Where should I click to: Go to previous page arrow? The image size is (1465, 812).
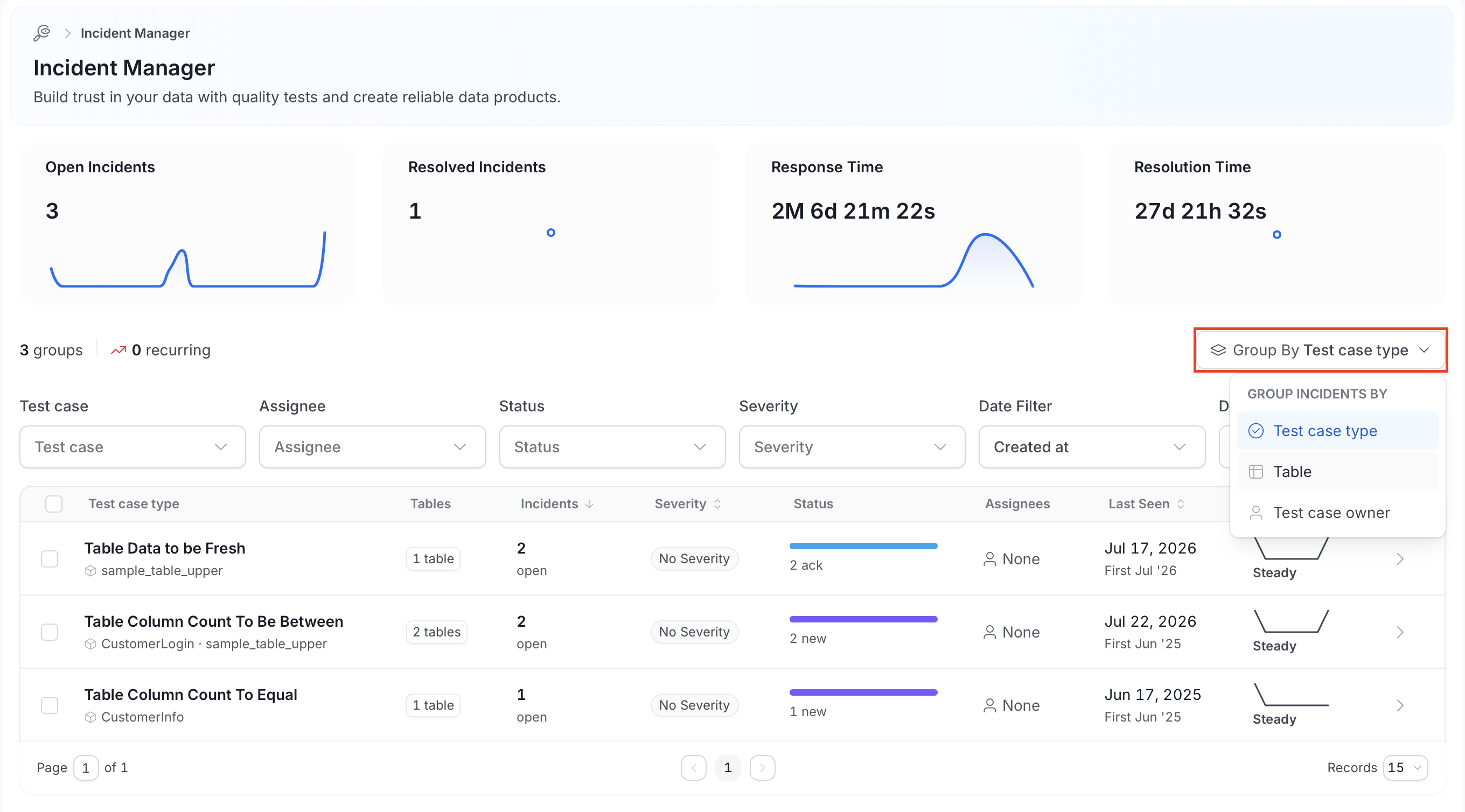[x=693, y=768]
